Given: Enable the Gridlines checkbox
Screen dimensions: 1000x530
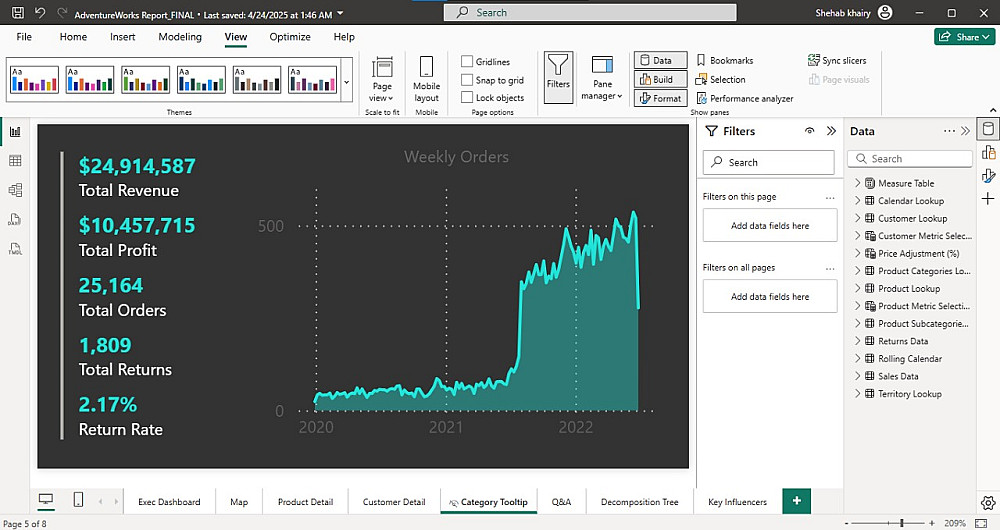Looking at the screenshot, I should [467, 61].
